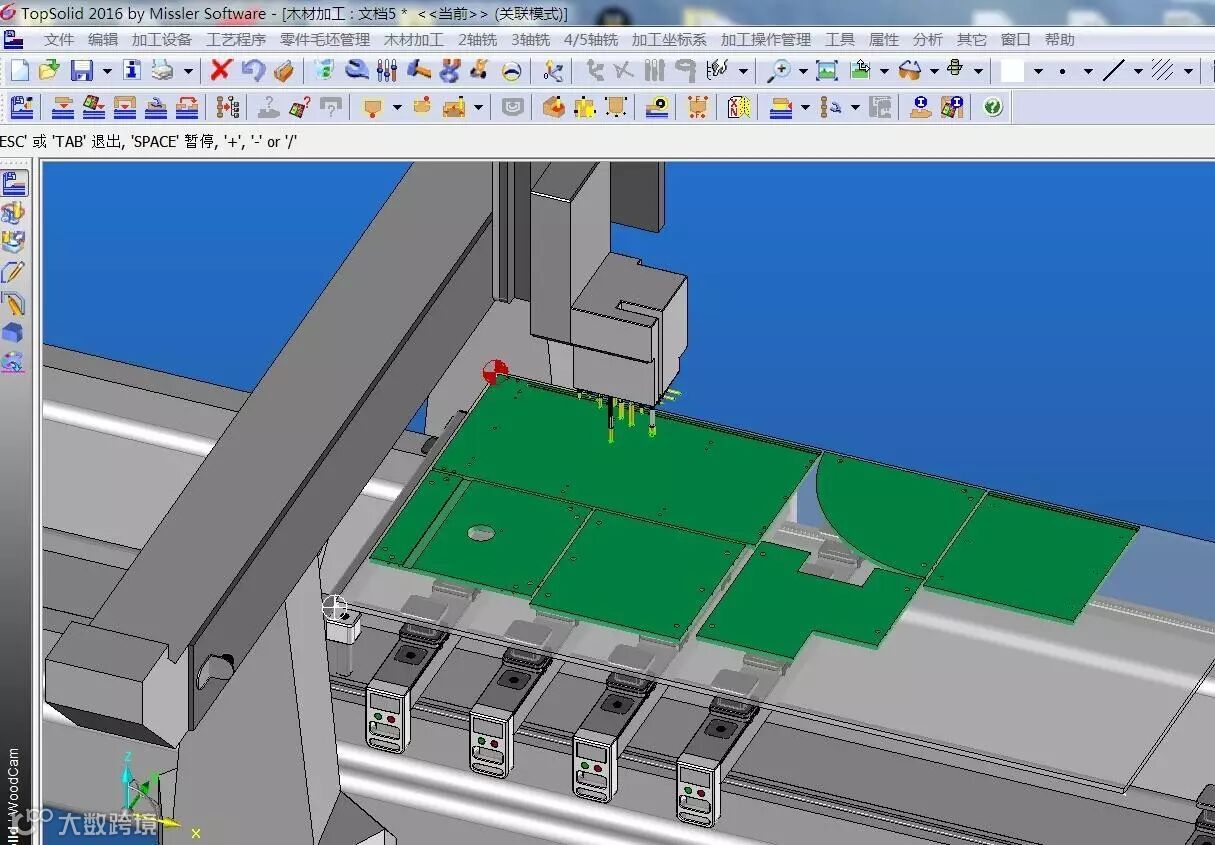Click the NC code XN document icon

pyautogui.click(x=738, y=107)
